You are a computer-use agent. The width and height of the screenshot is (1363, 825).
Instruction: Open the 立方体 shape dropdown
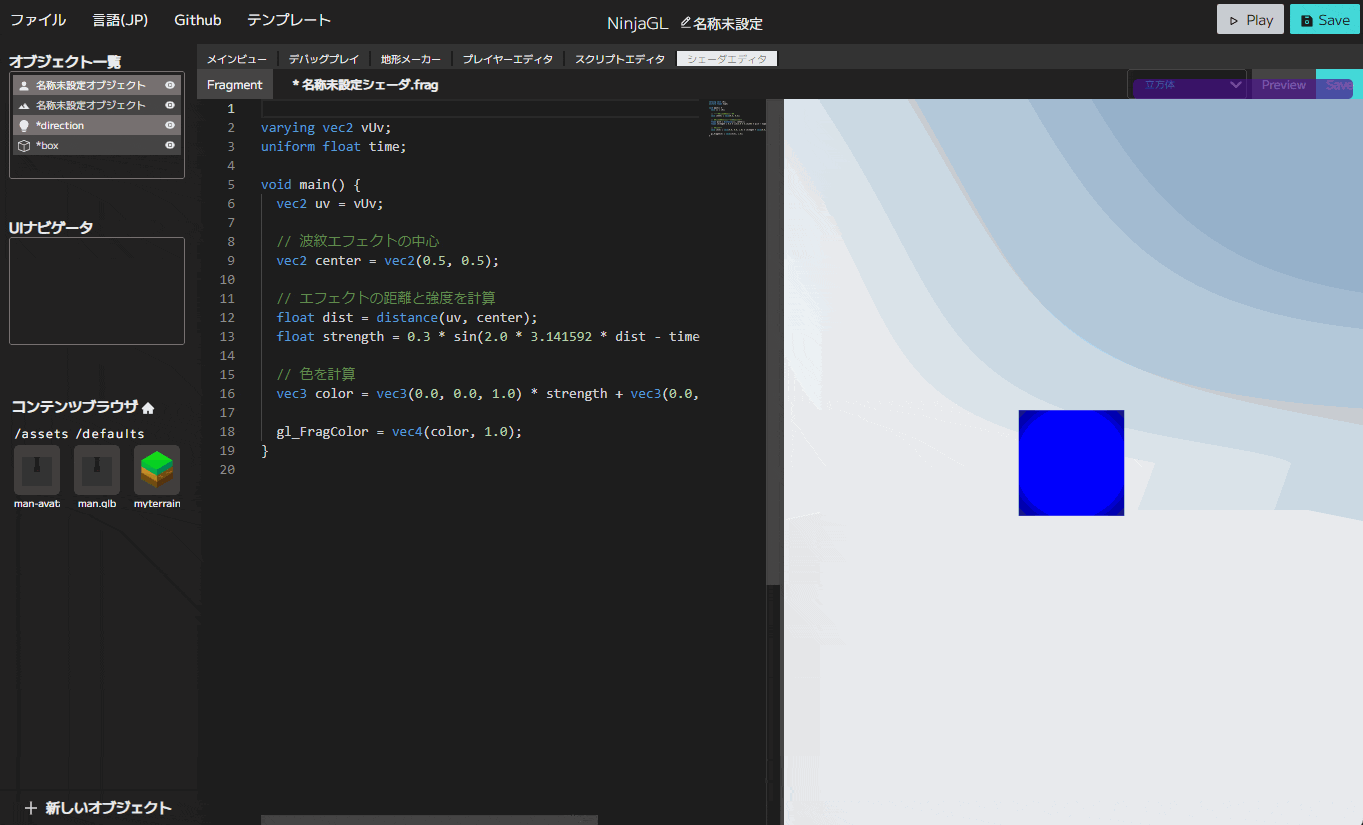point(1188,86)
